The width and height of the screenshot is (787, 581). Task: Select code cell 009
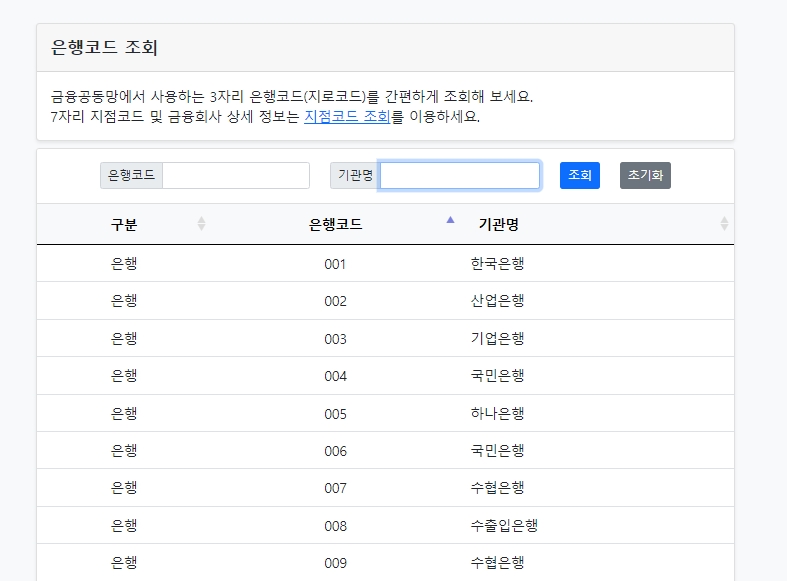tap(335, 563)
